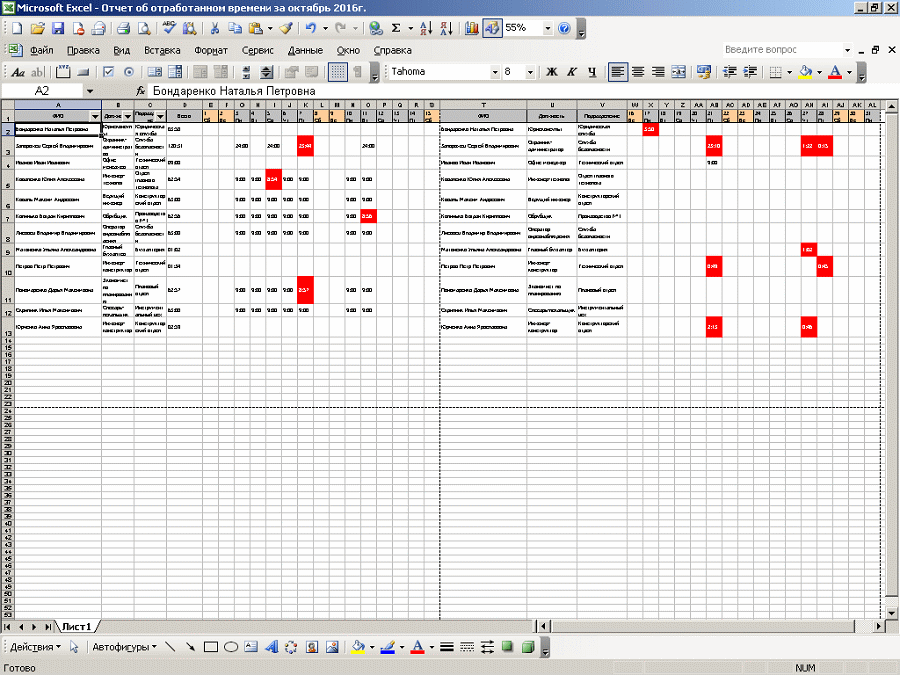Open the Данные menu

click(305, 51)
